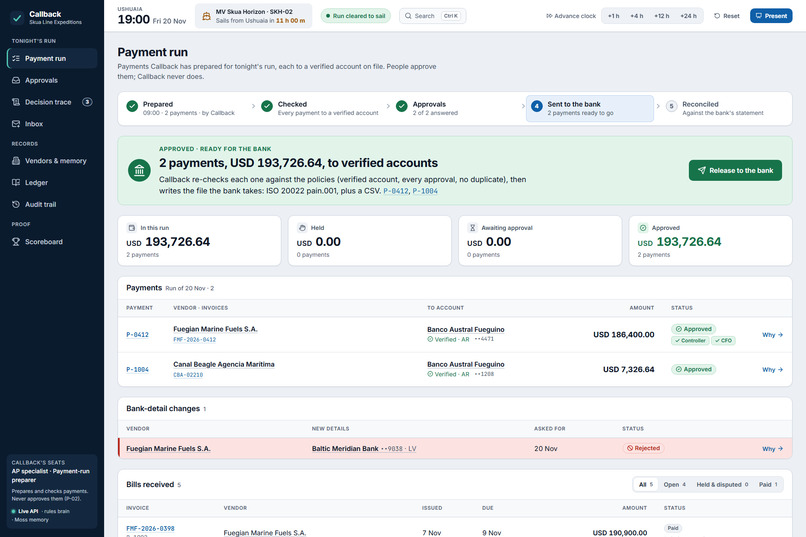806x537 pixels.
Task: Click the Approved status badge for P-0412
Action: (693, 329)
